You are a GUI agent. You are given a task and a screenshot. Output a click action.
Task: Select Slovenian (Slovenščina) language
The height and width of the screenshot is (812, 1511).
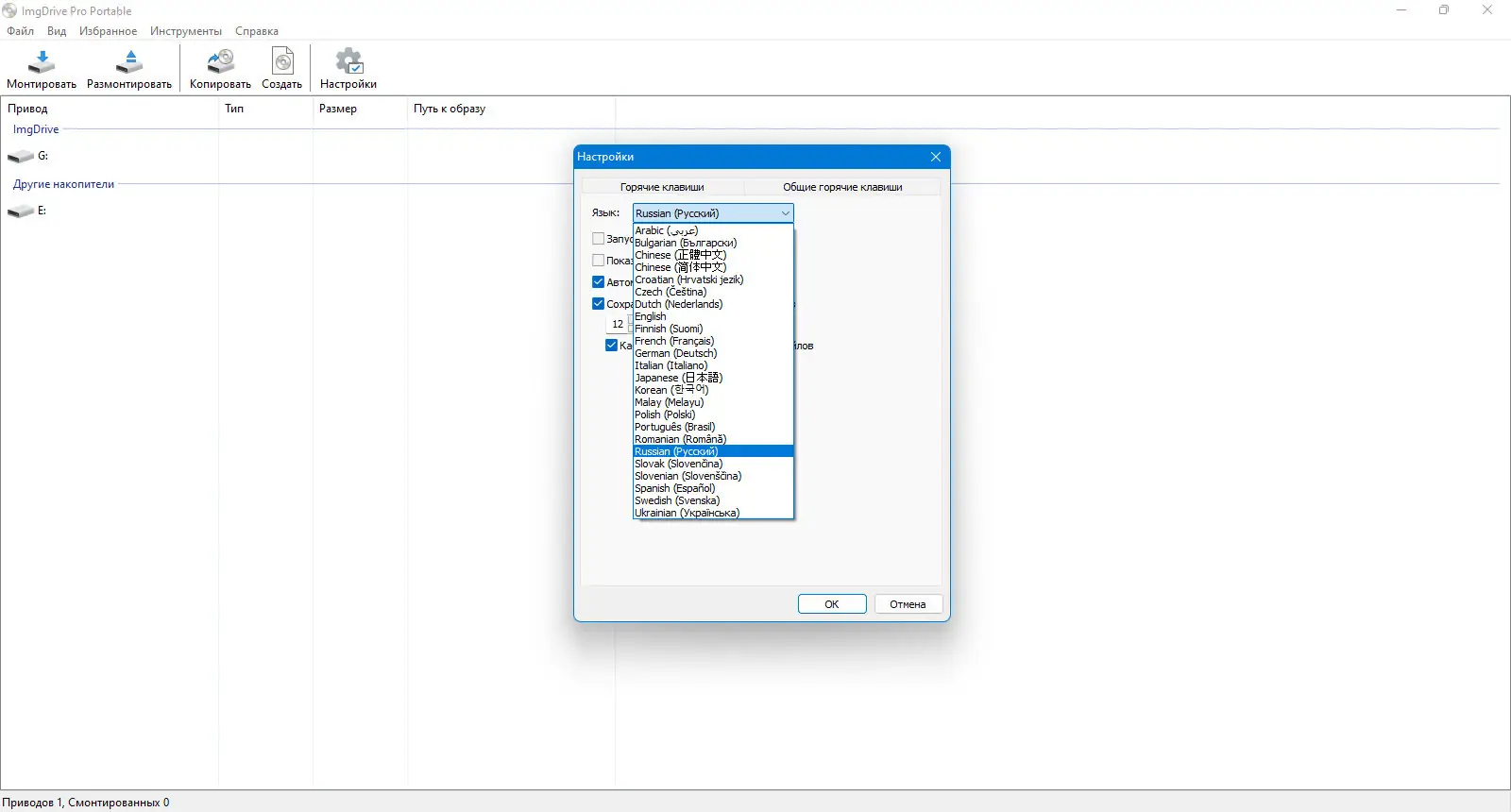point(713,476)
